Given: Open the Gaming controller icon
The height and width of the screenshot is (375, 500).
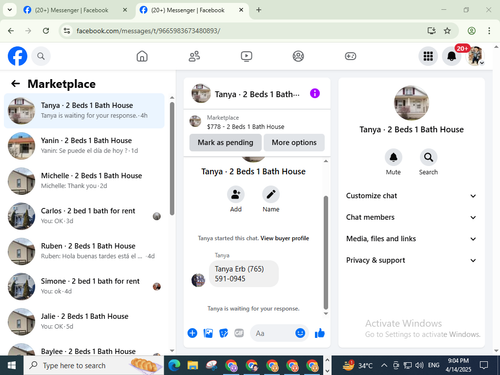Looking at the screenshot, I should point(350,56).
